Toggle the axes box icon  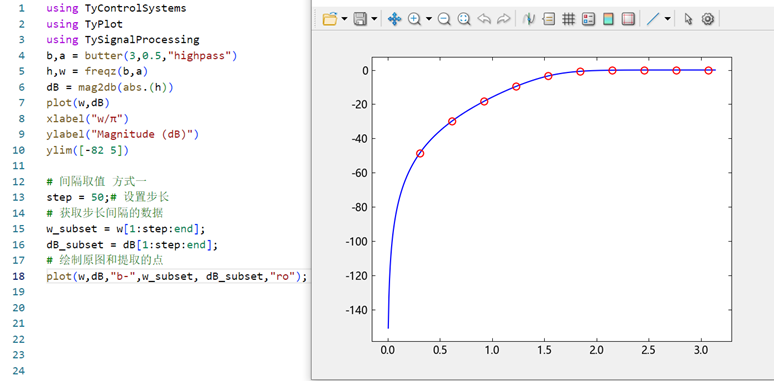(628, 19)
